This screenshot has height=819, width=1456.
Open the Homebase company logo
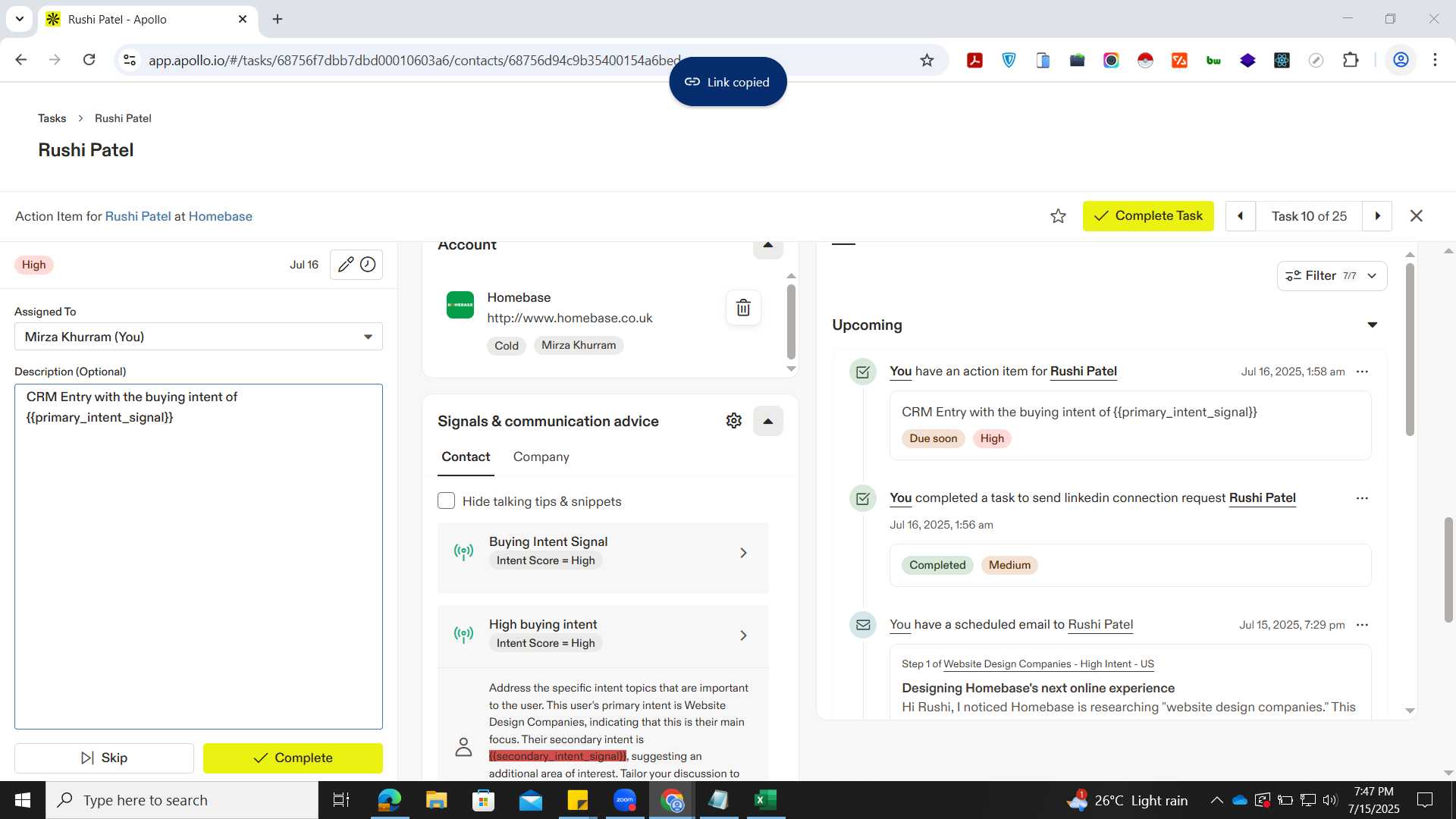point(460,305)
